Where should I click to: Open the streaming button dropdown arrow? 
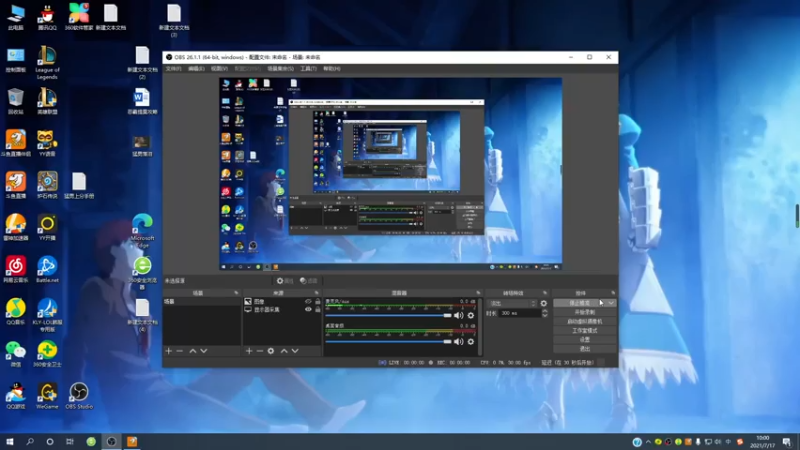[x=610, y=302]
